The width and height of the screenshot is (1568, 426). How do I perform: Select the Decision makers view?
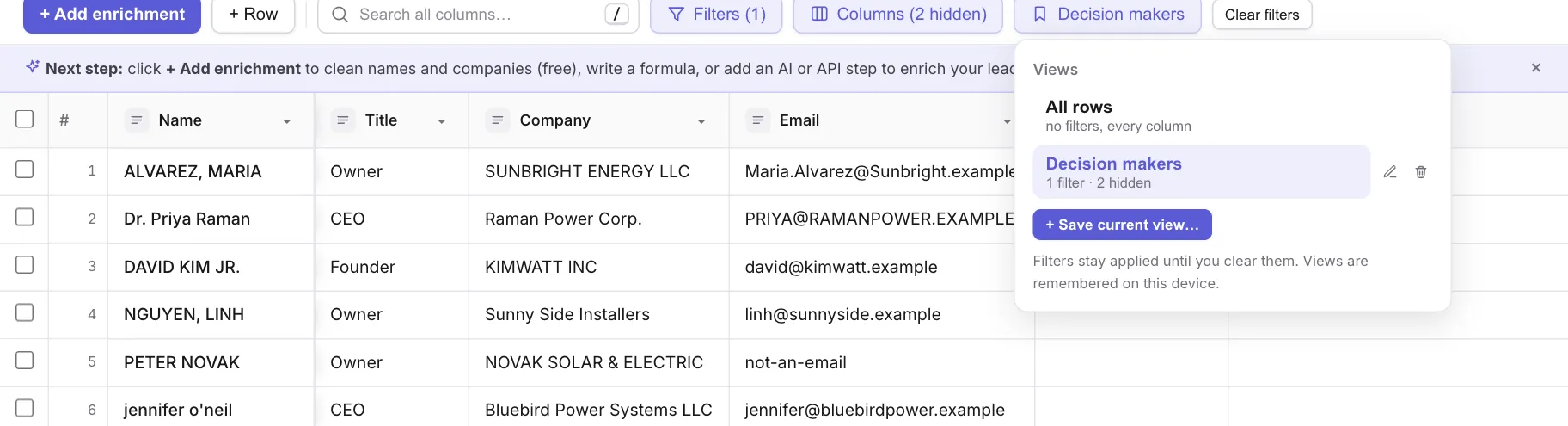[x=1202, y=171]
